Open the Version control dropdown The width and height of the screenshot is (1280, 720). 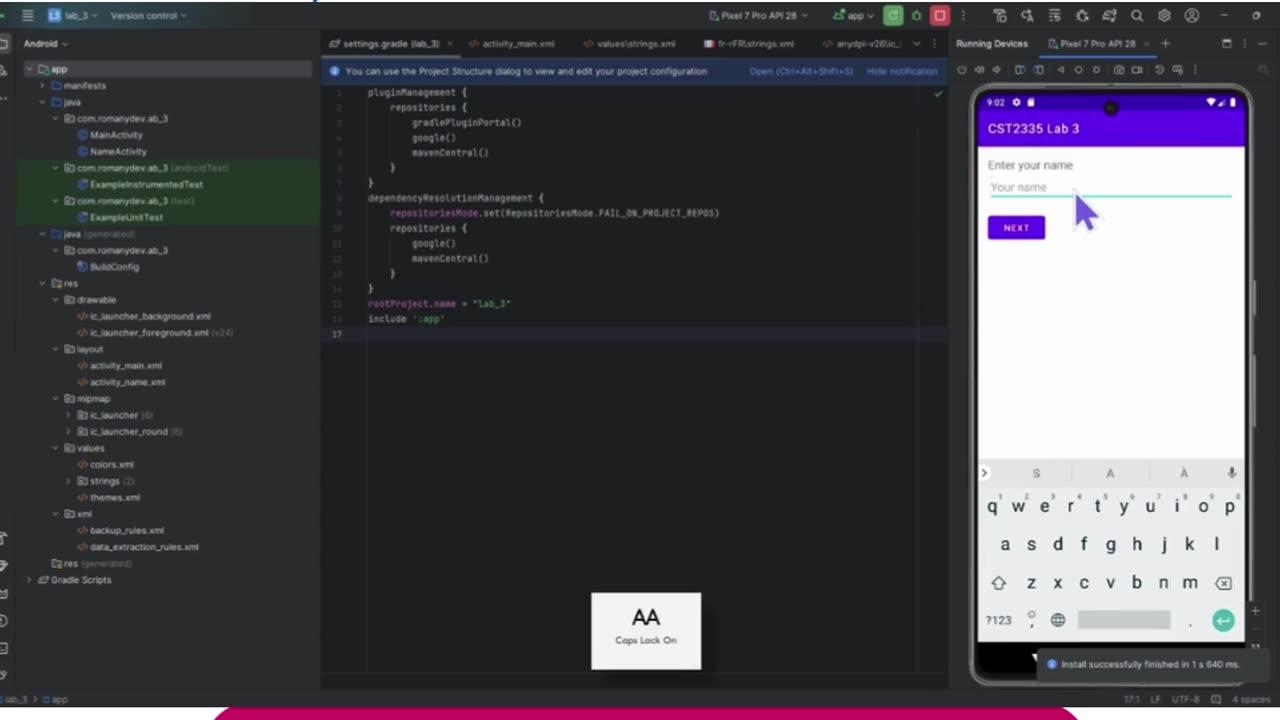[x=148, y=16]
